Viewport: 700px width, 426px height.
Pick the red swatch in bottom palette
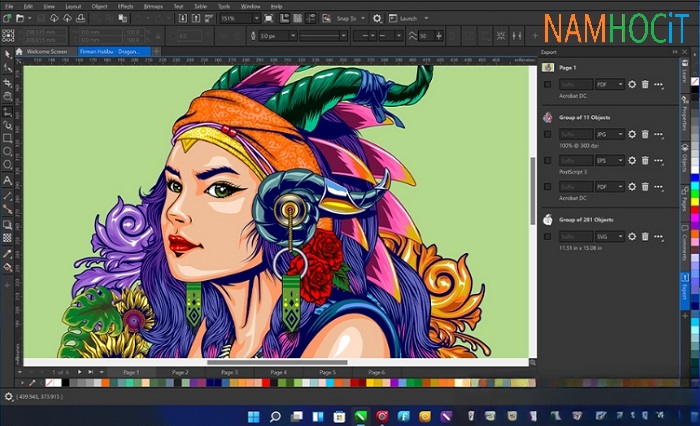click(x=266, y=383)
